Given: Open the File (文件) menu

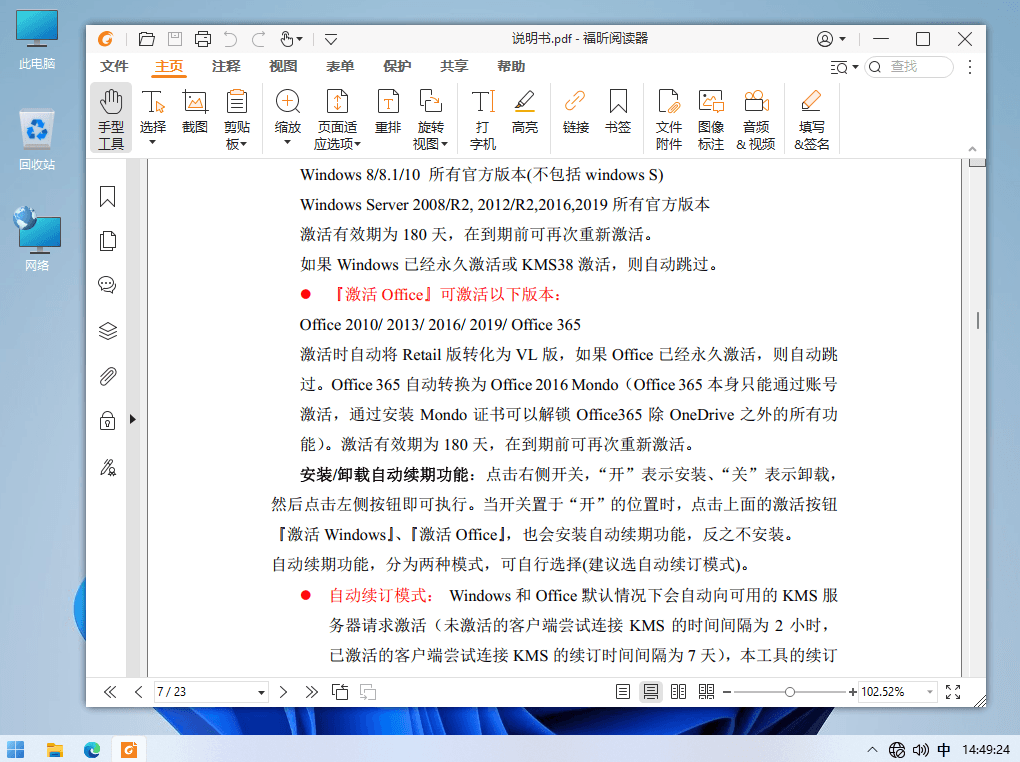Looking at the screenshot, I should point(114,66).
